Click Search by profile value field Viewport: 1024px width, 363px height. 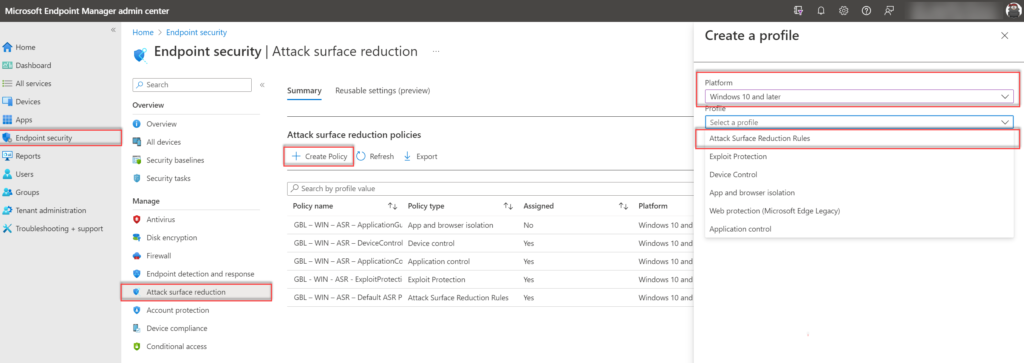pos(490,189)
